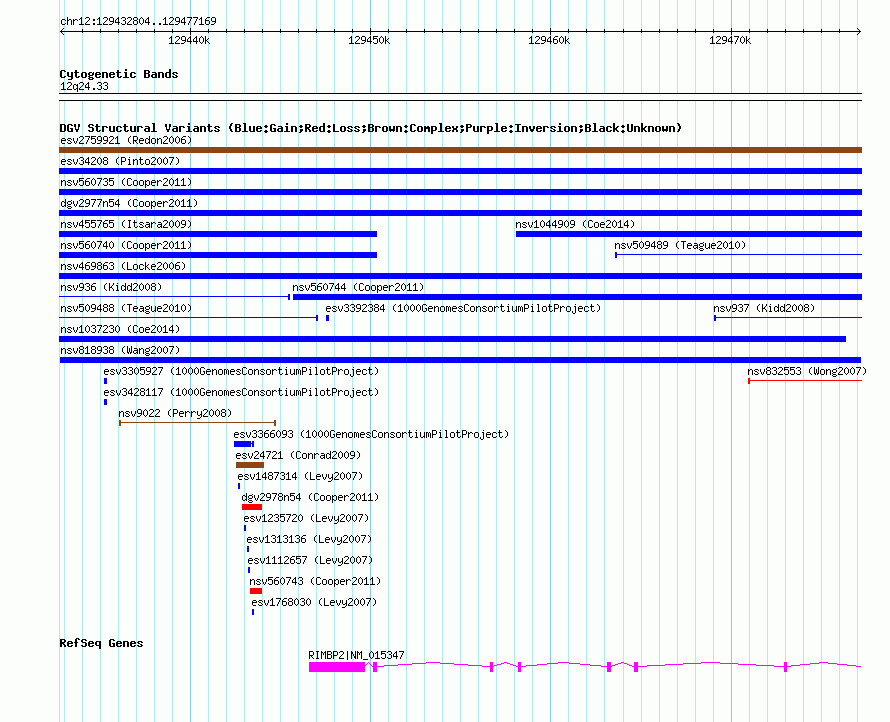Select esv1487314 (Levy2007) label

click(300, 476)
